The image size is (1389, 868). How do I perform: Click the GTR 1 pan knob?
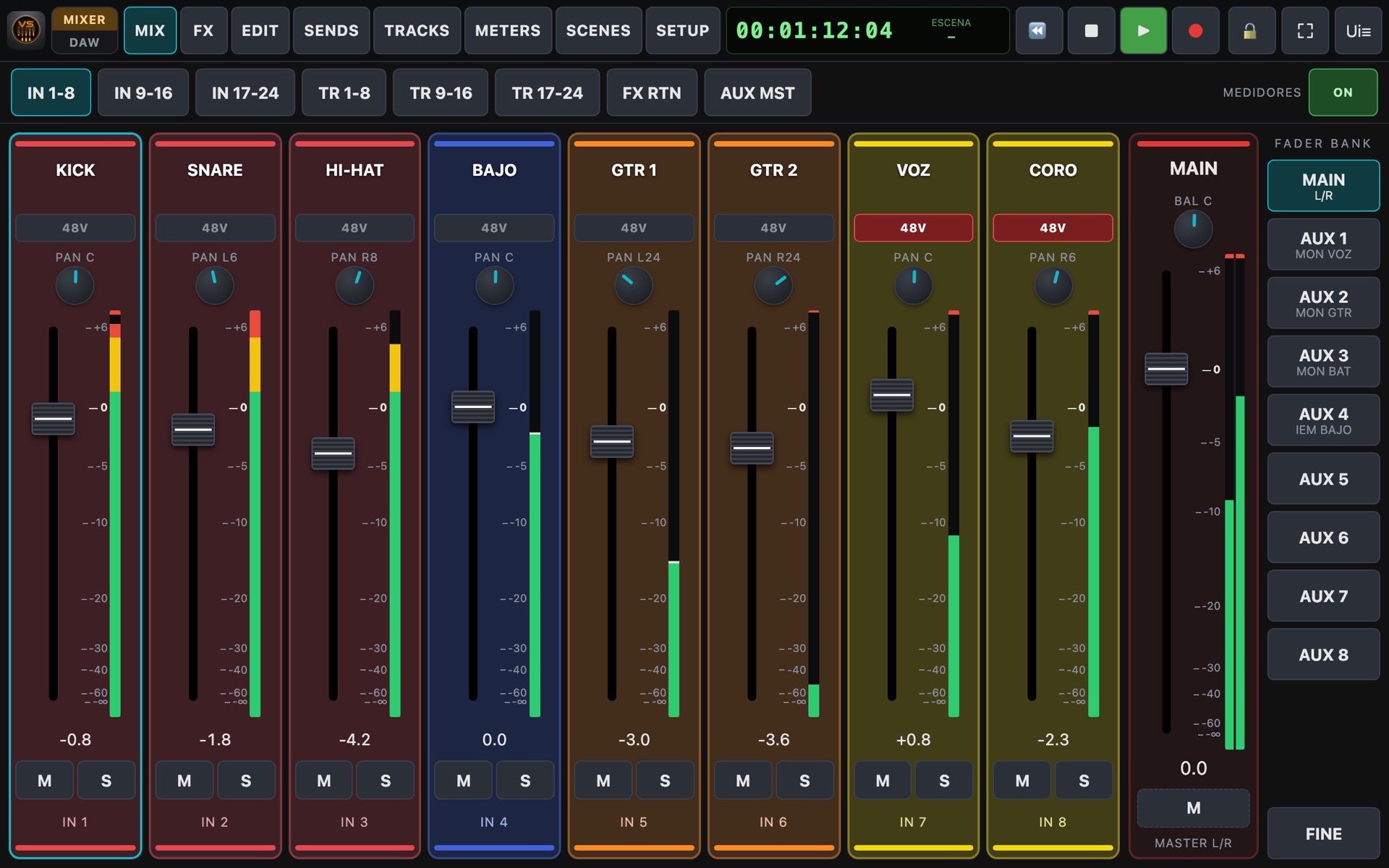click(633, 285)
